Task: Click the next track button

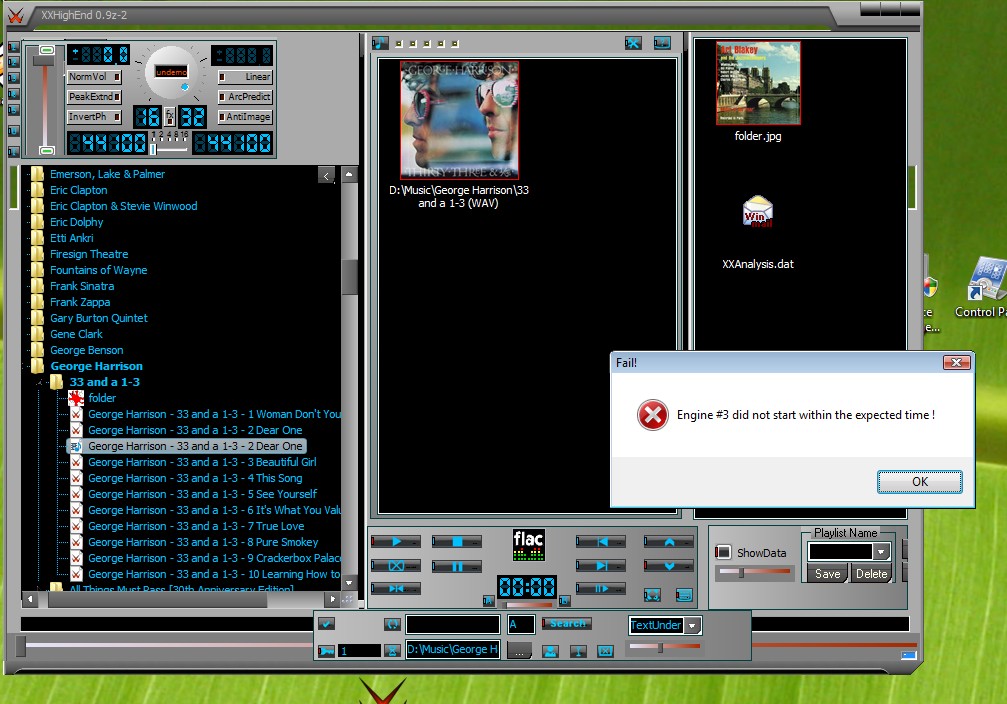Action: point(601,566)
